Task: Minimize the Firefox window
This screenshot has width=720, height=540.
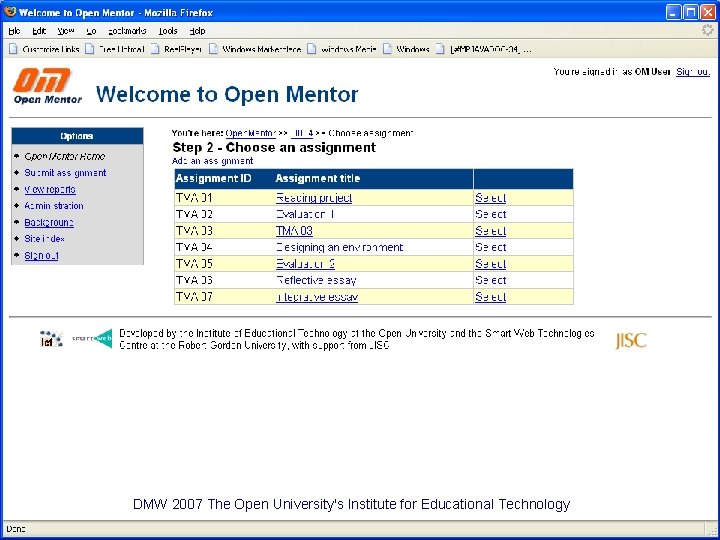Action: click(674, 12)
